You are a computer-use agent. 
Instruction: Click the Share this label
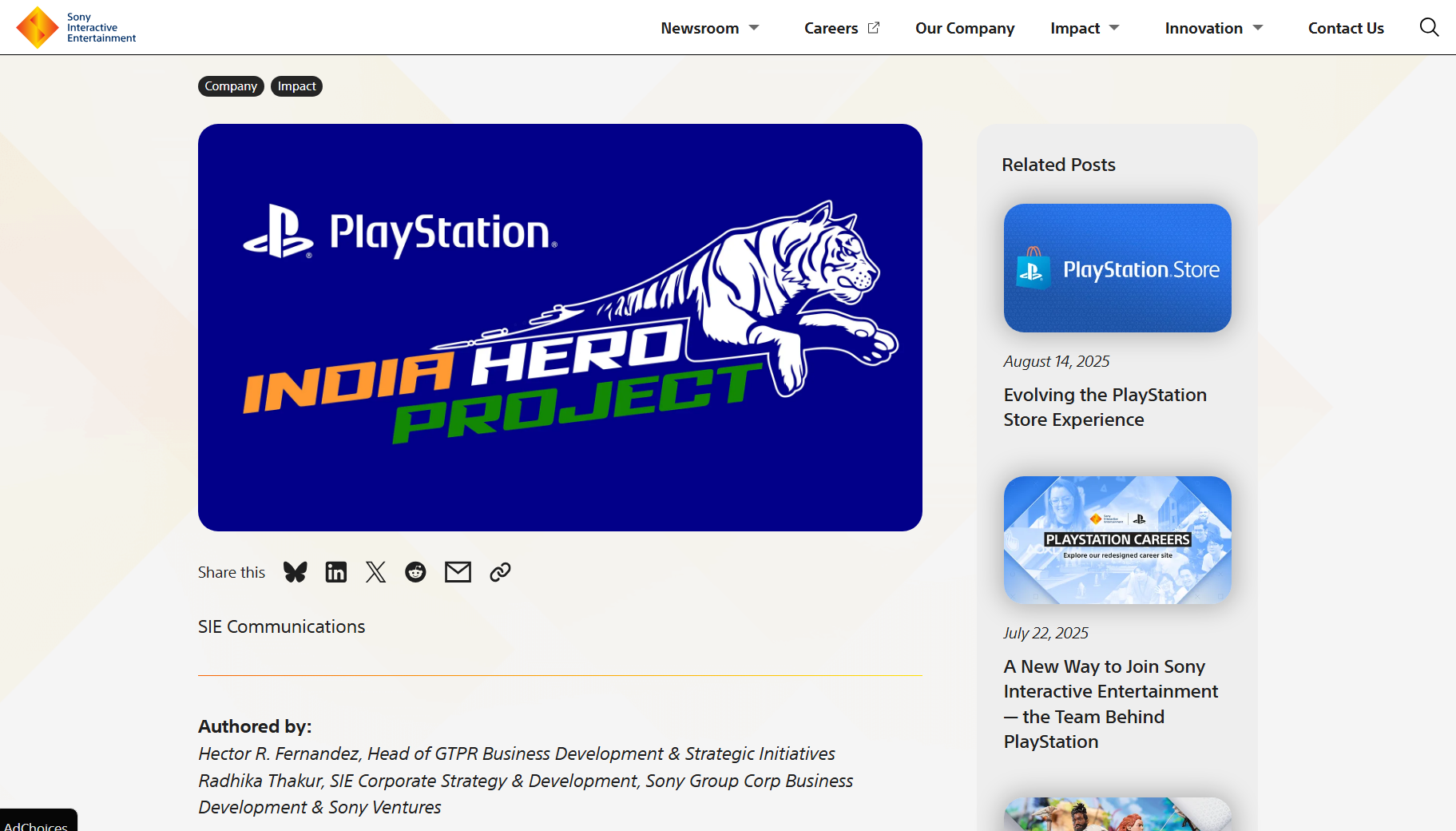point(232,572)
